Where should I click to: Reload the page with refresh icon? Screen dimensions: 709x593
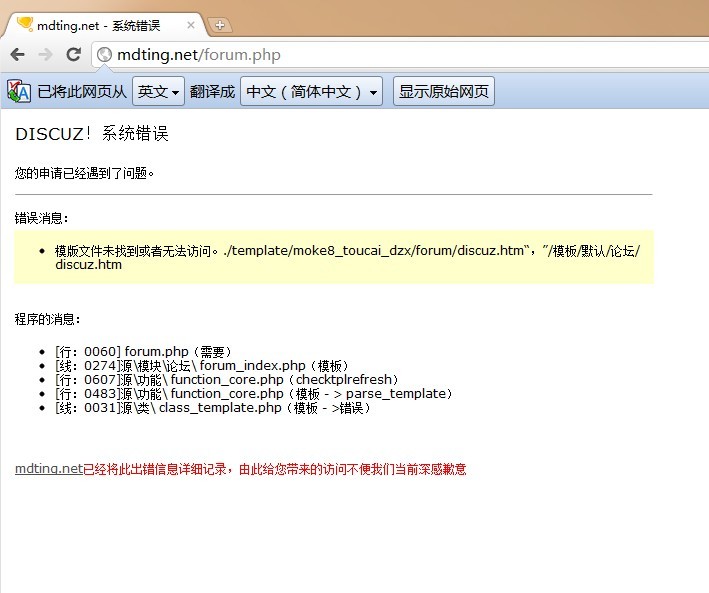tap(74, 54)
